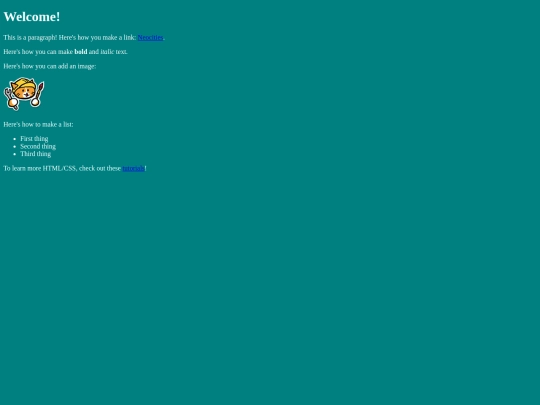Follow the tutorials link
The image size is (540, 405).
pyautogui.click(x=133, y=168)
